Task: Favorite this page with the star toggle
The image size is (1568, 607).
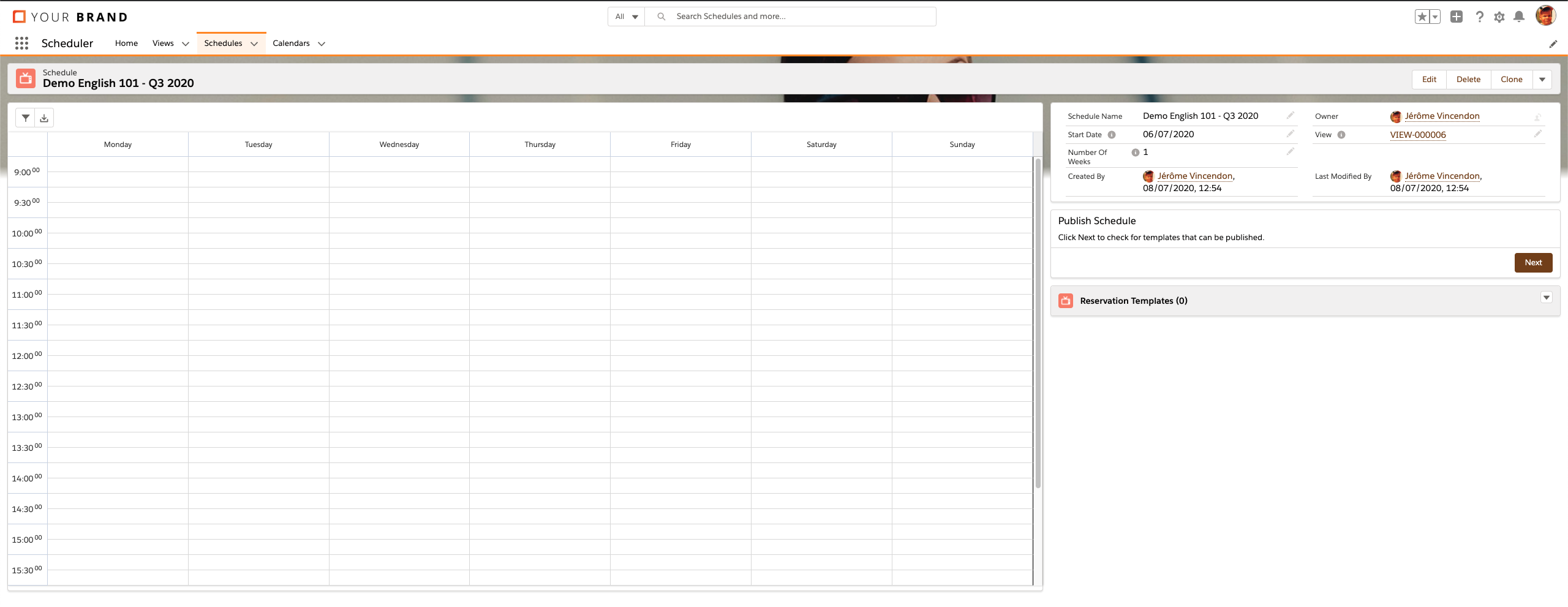Action: (1422, 17)
